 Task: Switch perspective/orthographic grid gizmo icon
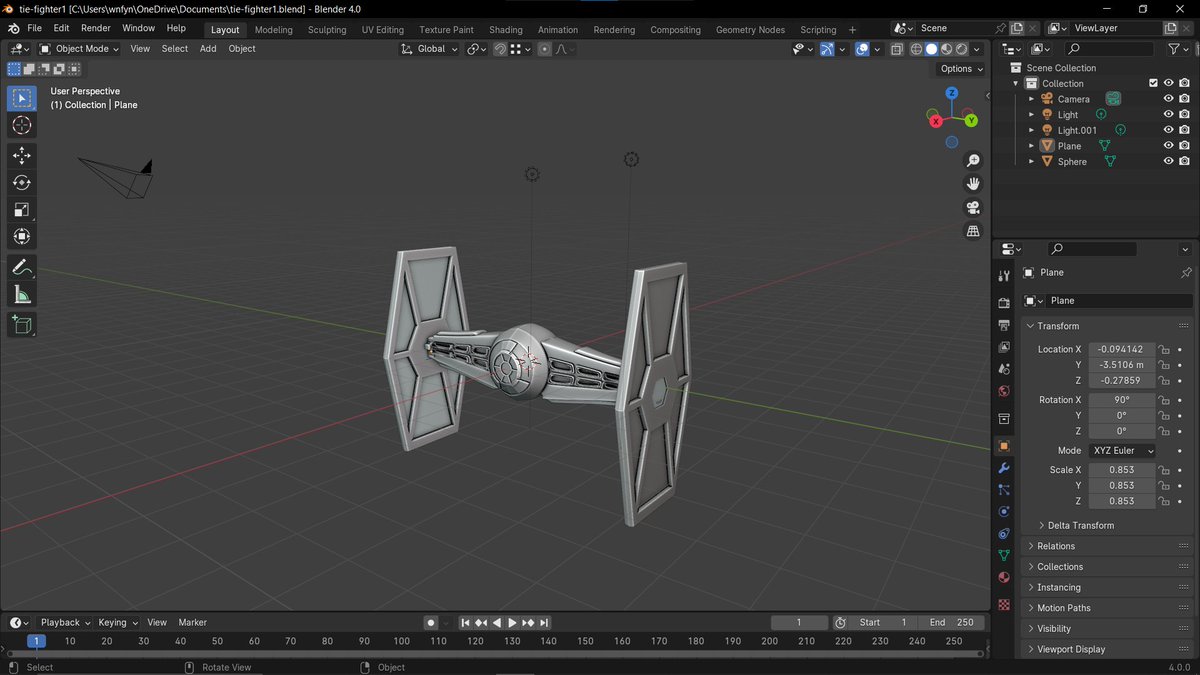click(x=972, y=231)
